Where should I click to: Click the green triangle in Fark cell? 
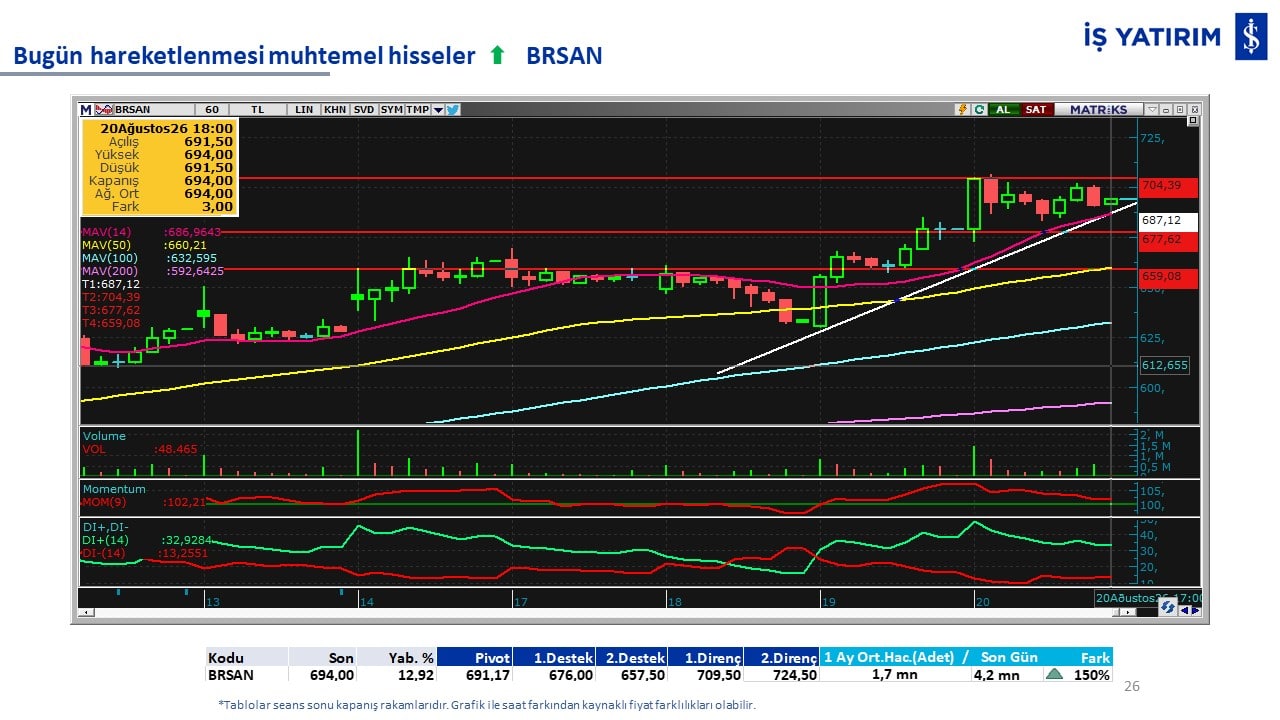click(x=1054, y=674)
